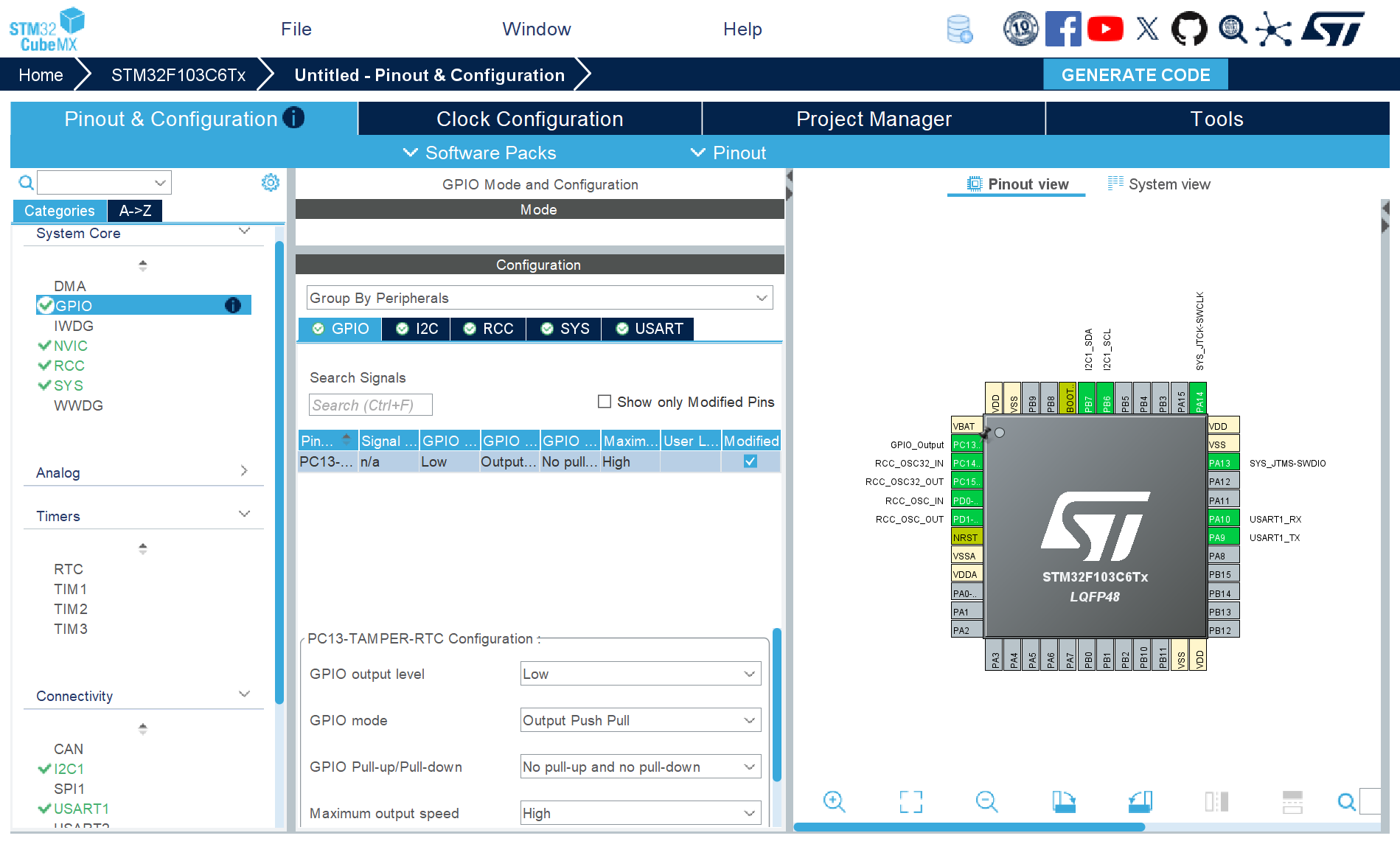
Task: Click the peripheral search combo box
Action: pyautogui.click(x=104, y=182)
